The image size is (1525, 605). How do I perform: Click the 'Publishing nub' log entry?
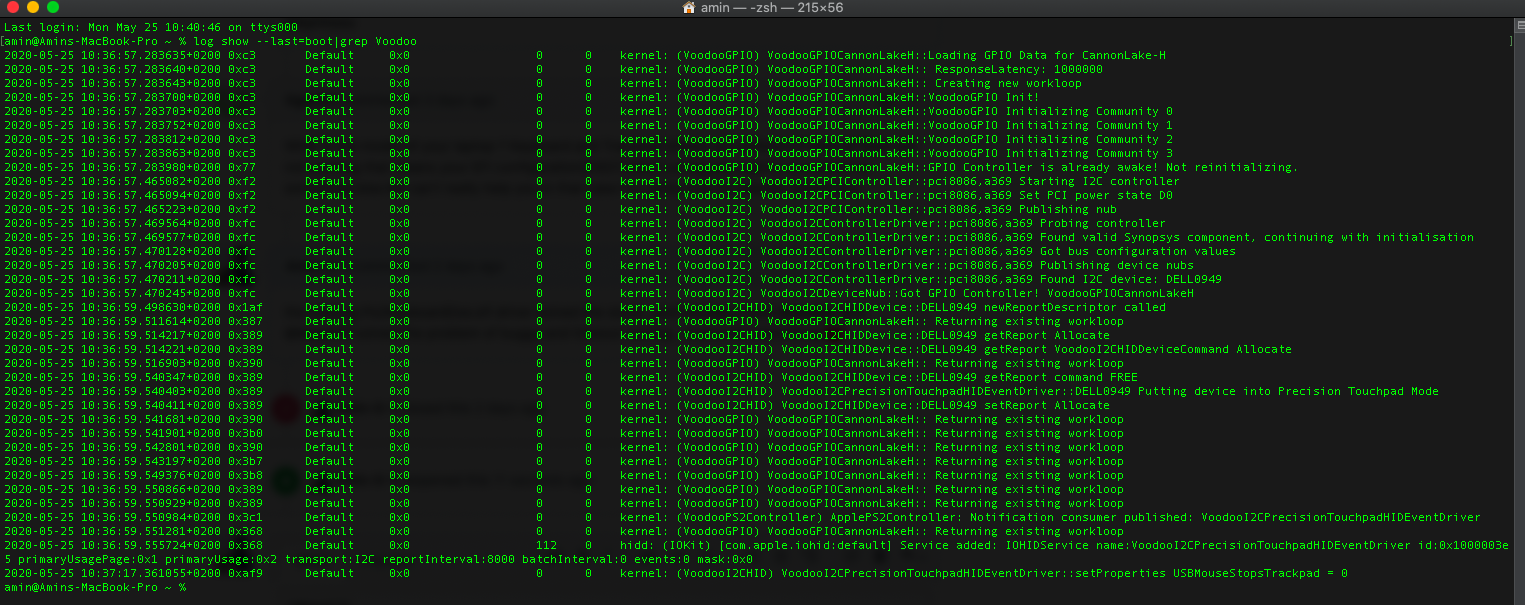(x=1068, y=209)
